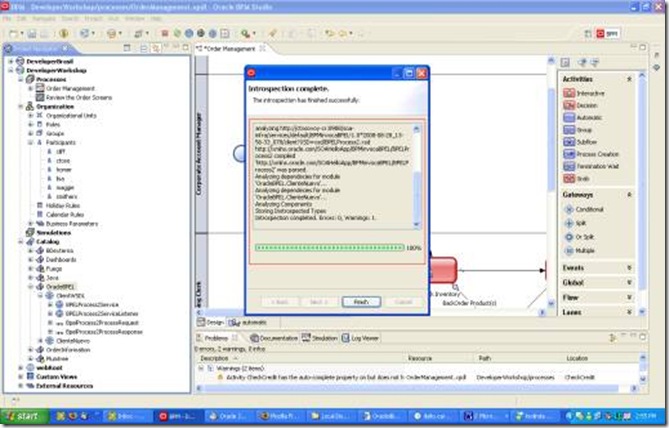Click the Collapse All icon in navigator
This screenshot has width=669, height=428.
coord(144,48)
